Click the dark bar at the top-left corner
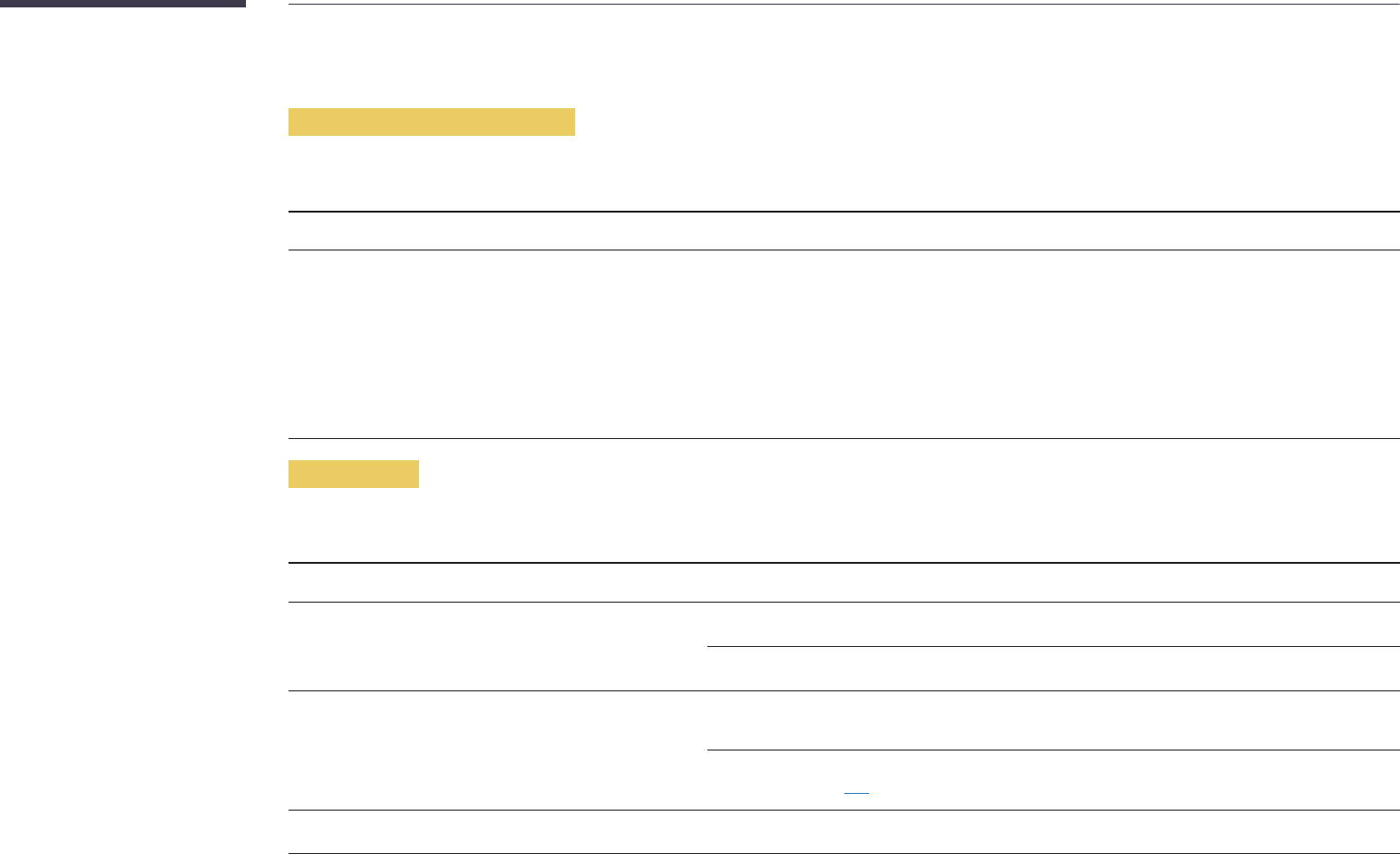1400x854 pixels. point(122,4)
